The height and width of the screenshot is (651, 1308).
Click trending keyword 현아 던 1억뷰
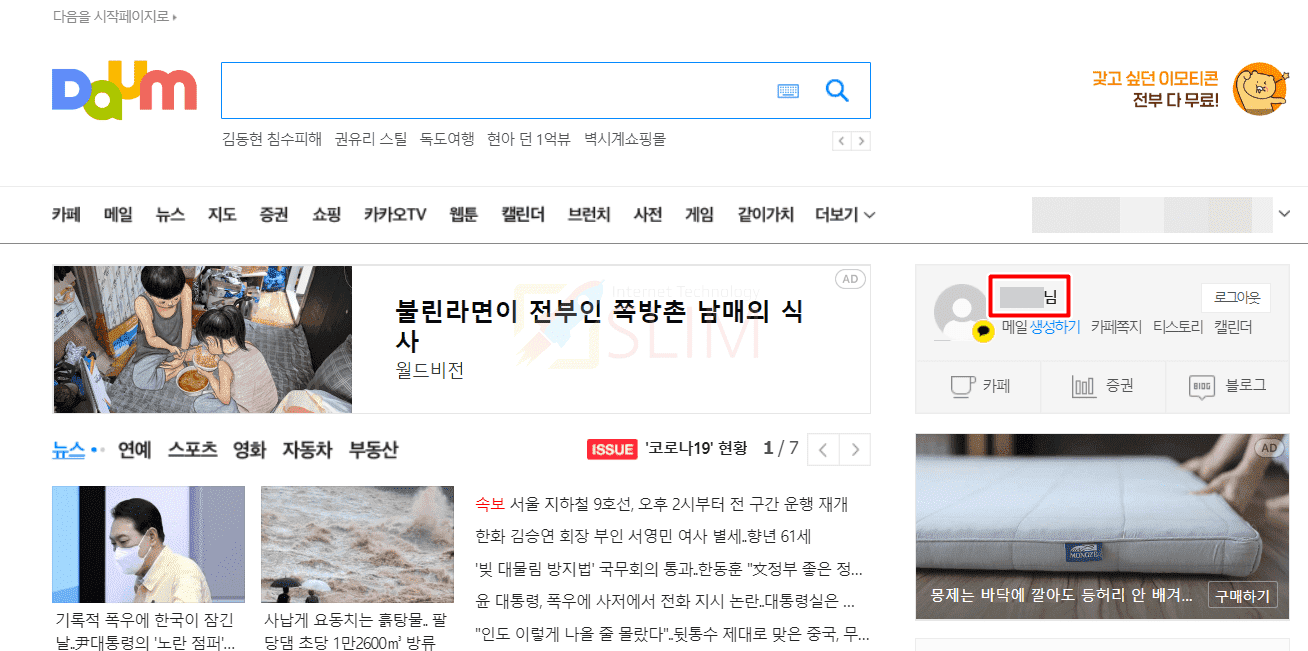529,139
